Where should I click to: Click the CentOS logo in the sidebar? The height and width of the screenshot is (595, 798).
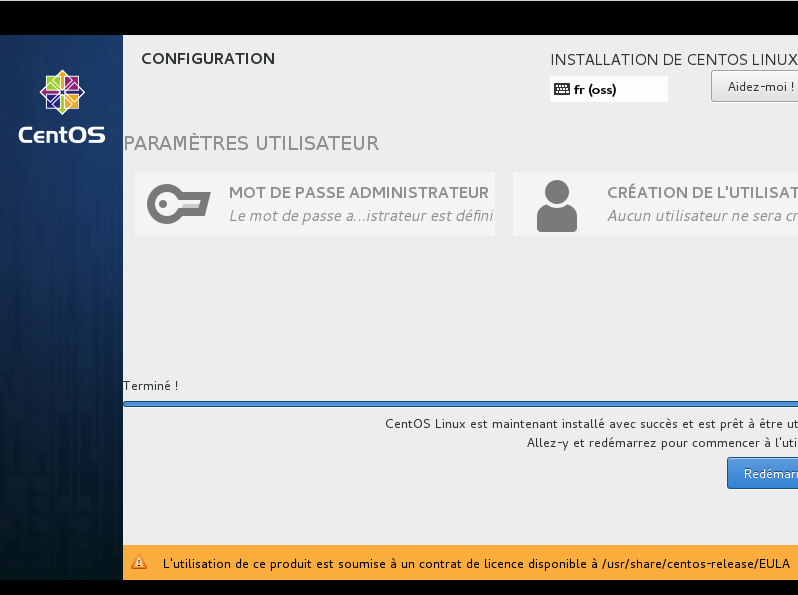[62, 92]
